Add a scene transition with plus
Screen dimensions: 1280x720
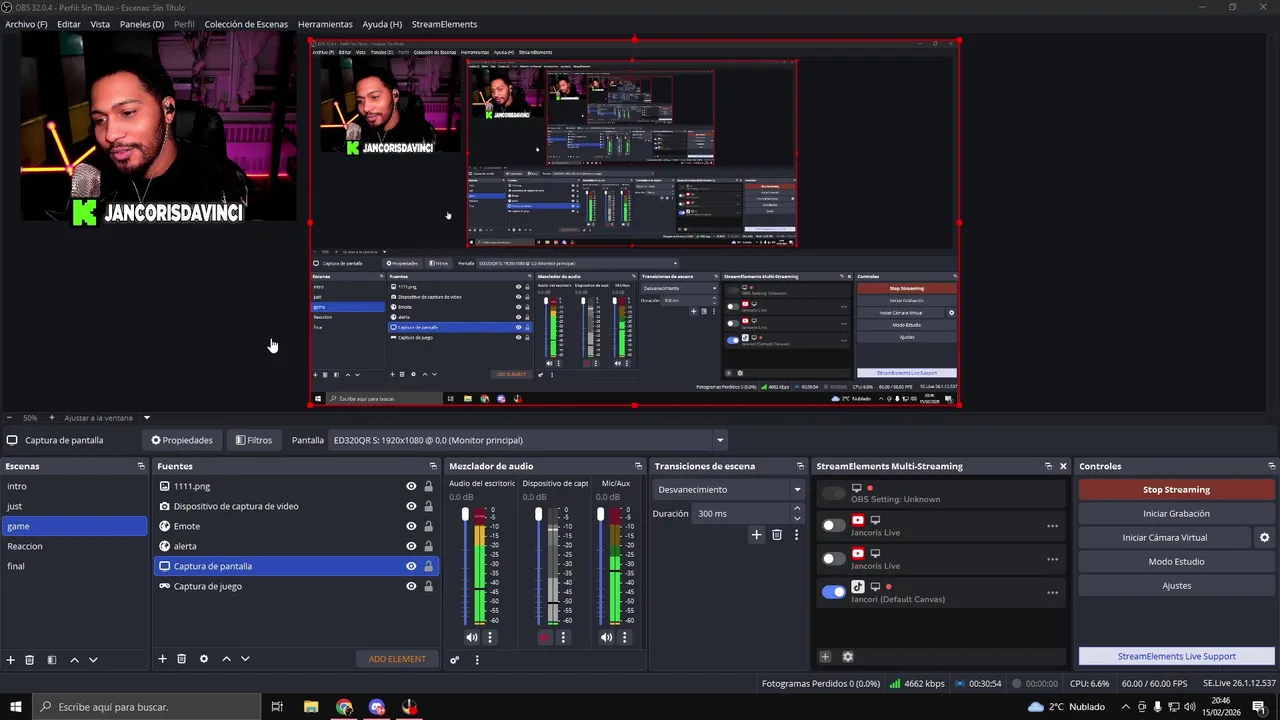tap(757, 535)
